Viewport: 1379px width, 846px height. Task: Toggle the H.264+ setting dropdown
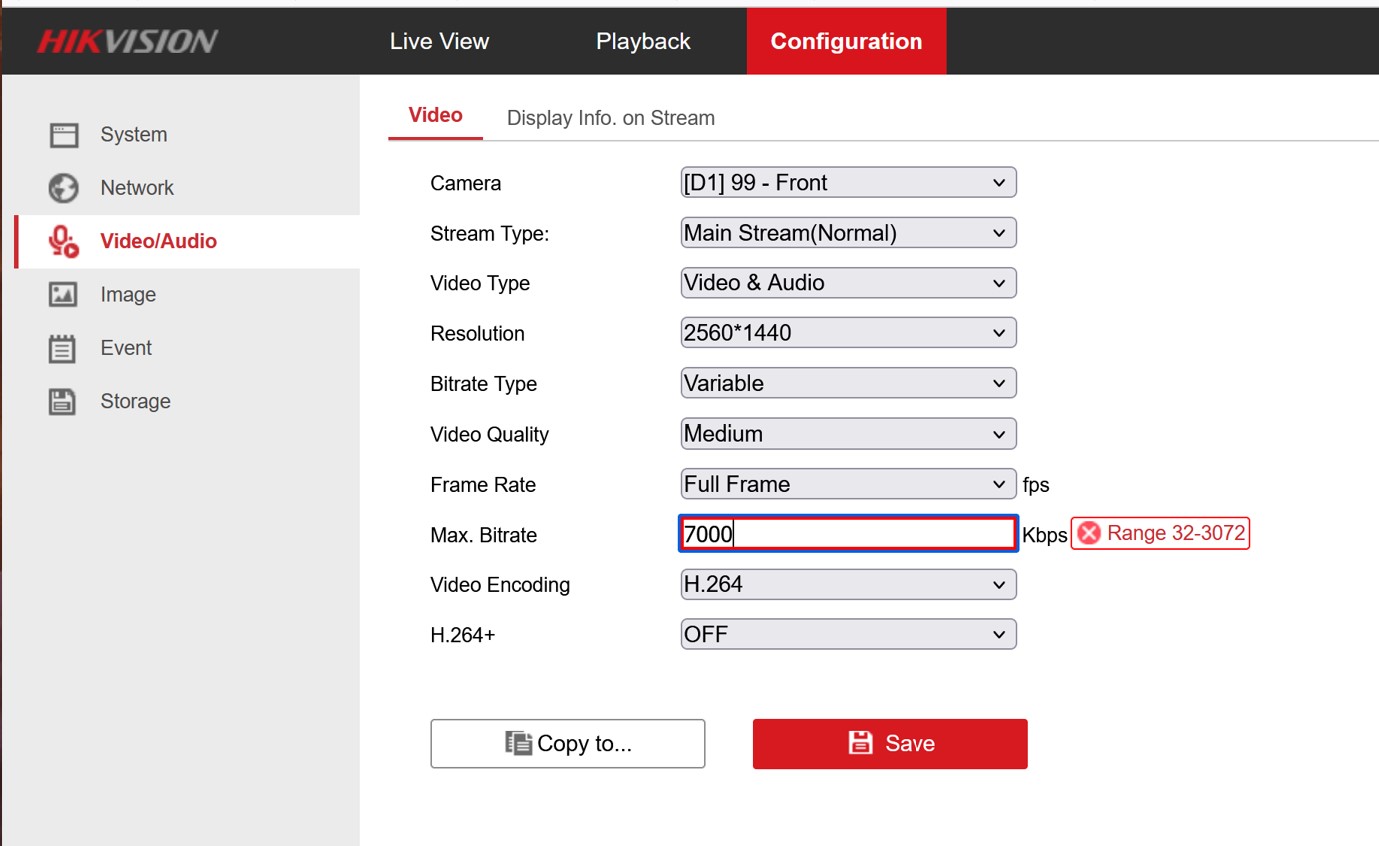(847, 634)
